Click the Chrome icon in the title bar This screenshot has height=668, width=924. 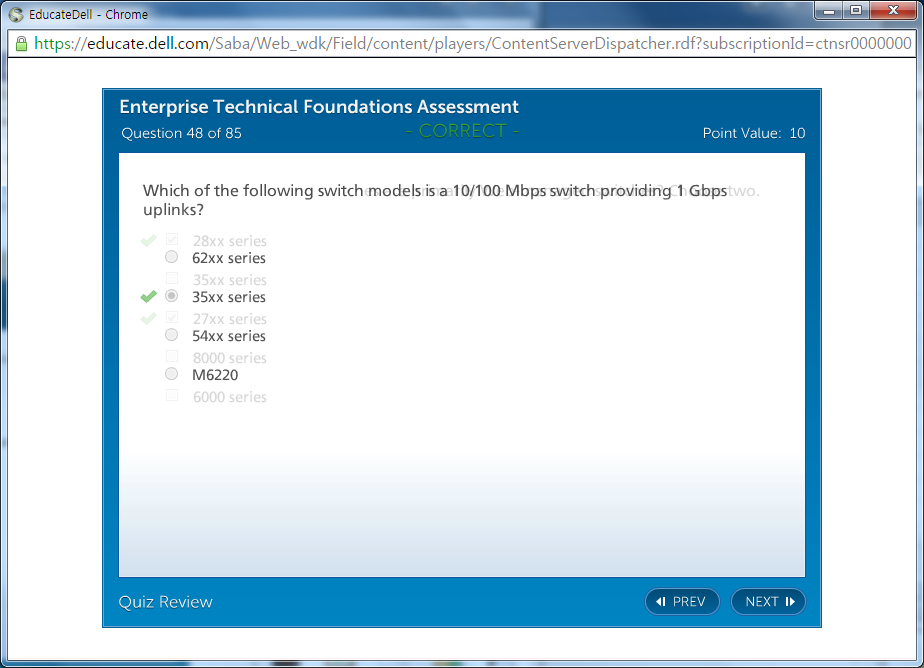pos(16,14)
